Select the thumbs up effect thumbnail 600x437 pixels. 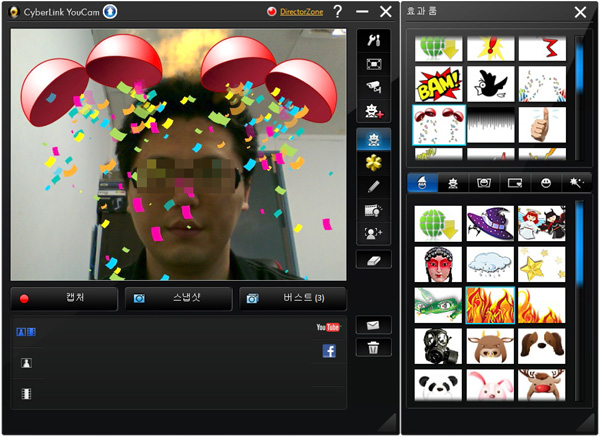point(542,125)
